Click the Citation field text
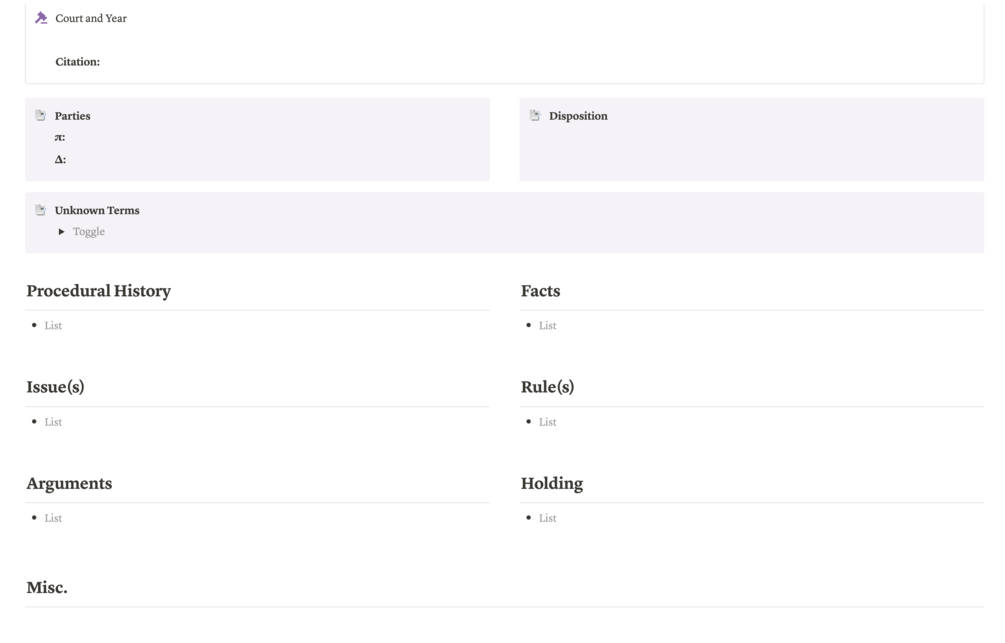Viewport: 1005px width, 643px height. [x=78, y=62]
